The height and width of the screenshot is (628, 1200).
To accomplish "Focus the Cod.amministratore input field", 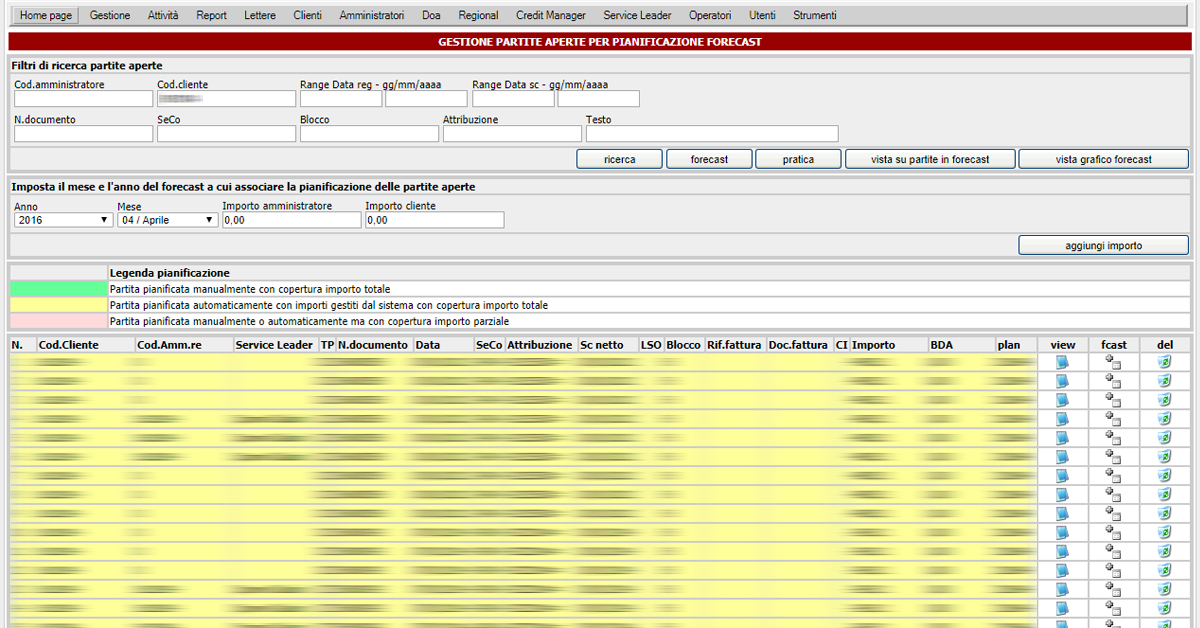I will pyautogui.click(x=83, y=99).
